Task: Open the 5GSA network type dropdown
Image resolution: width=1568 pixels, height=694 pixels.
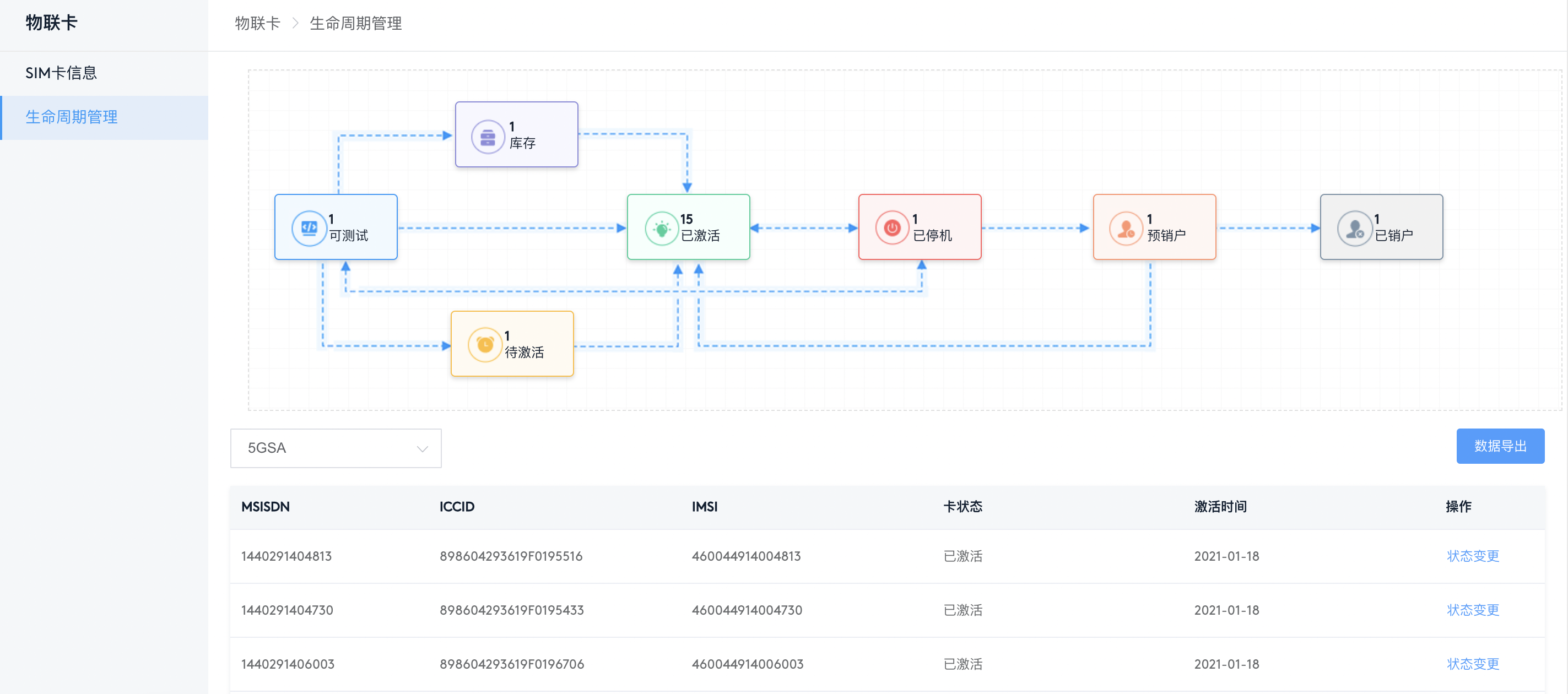Action: click(336, 448)
